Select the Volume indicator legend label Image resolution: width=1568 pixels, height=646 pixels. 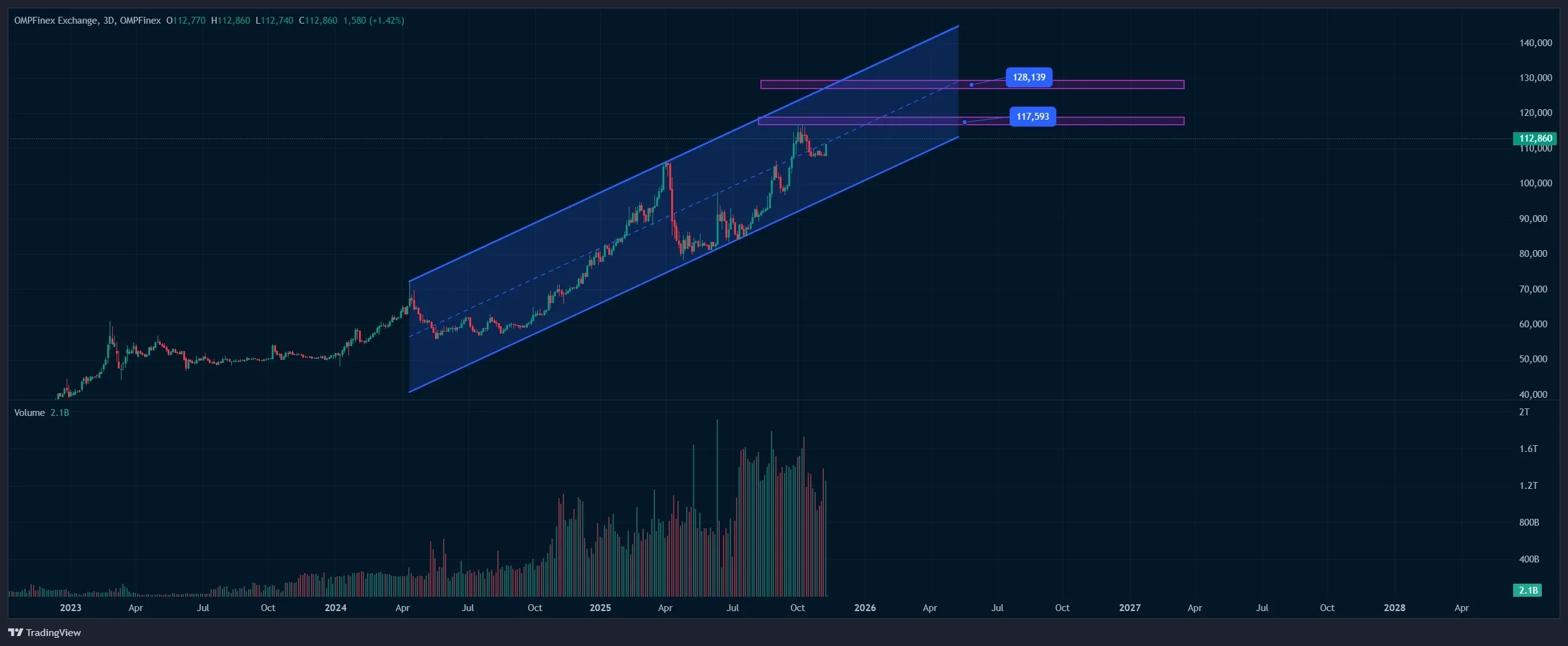coord(29,413)
